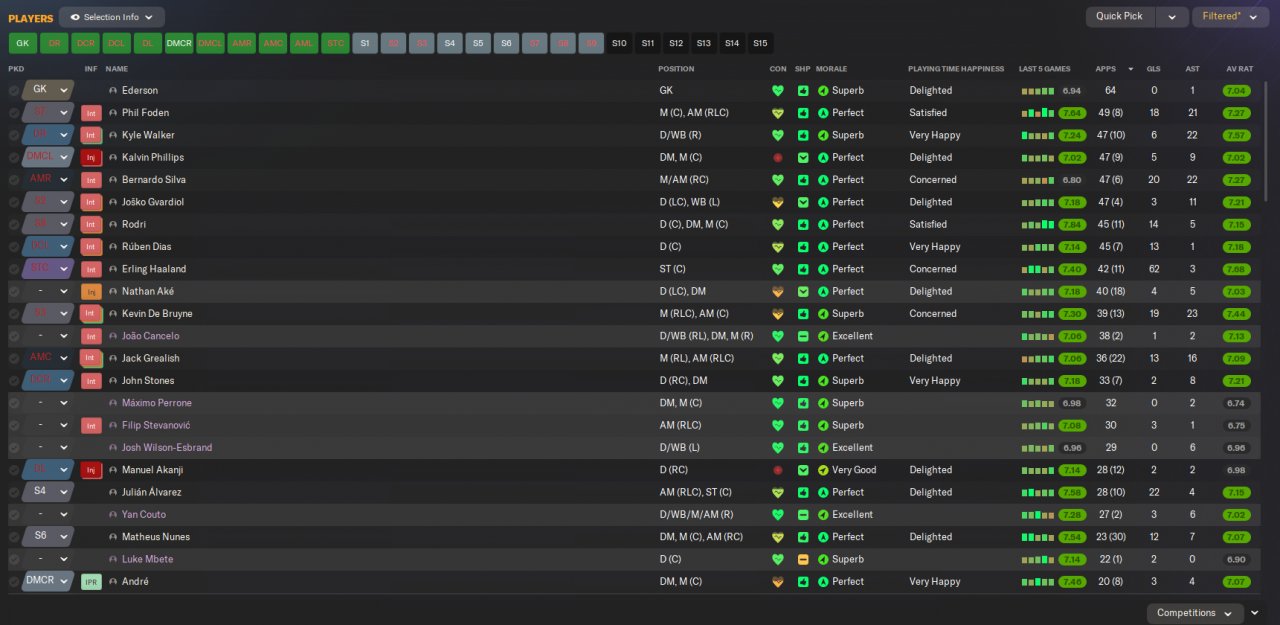This screenshot has height=625, width=1280.
Task: Toggle the picked checkmark for Bernardo Silva
Action: tap(14, 180)
